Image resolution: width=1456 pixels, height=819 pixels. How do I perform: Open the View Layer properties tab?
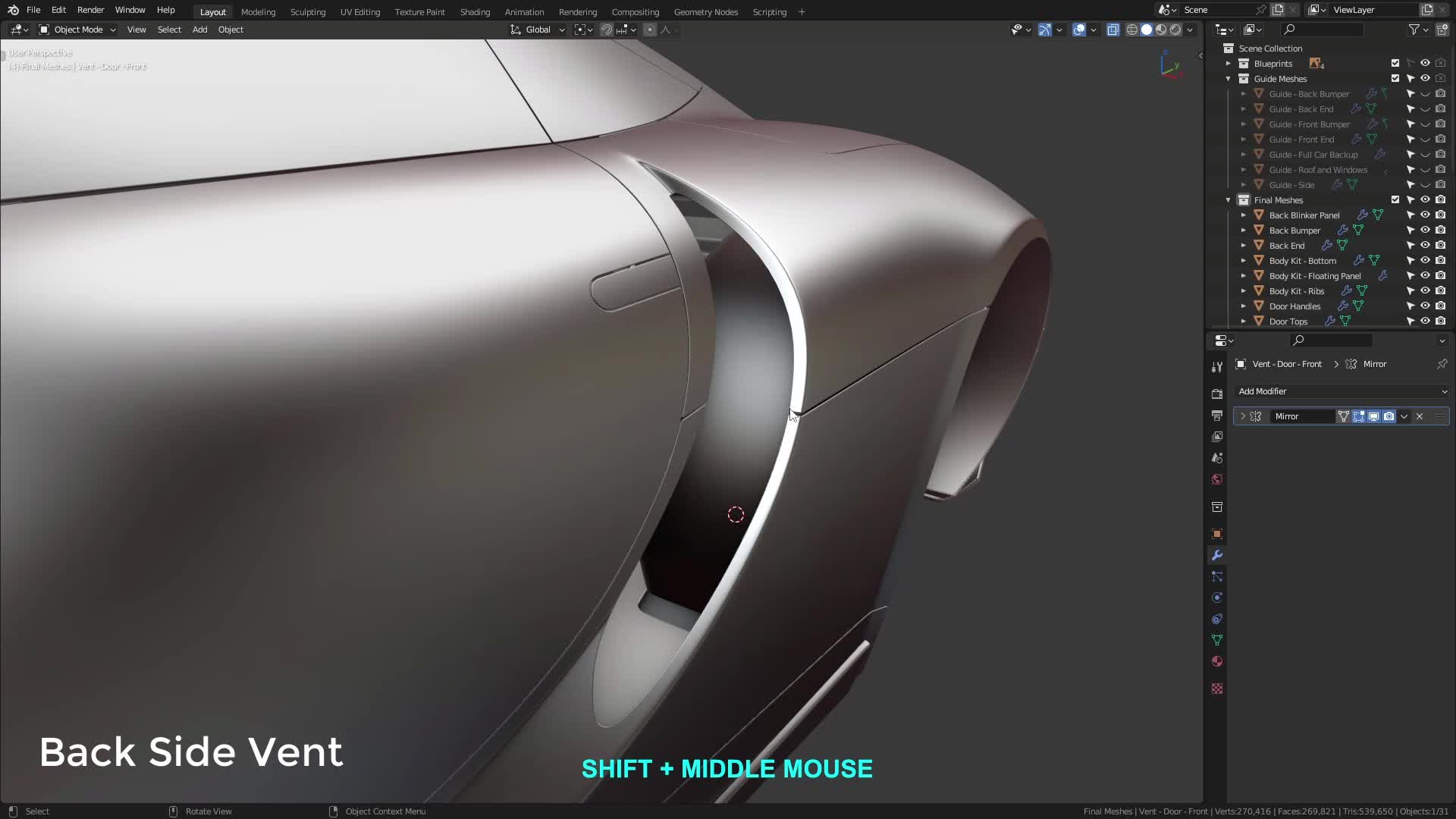click(x=1217, y=437)
